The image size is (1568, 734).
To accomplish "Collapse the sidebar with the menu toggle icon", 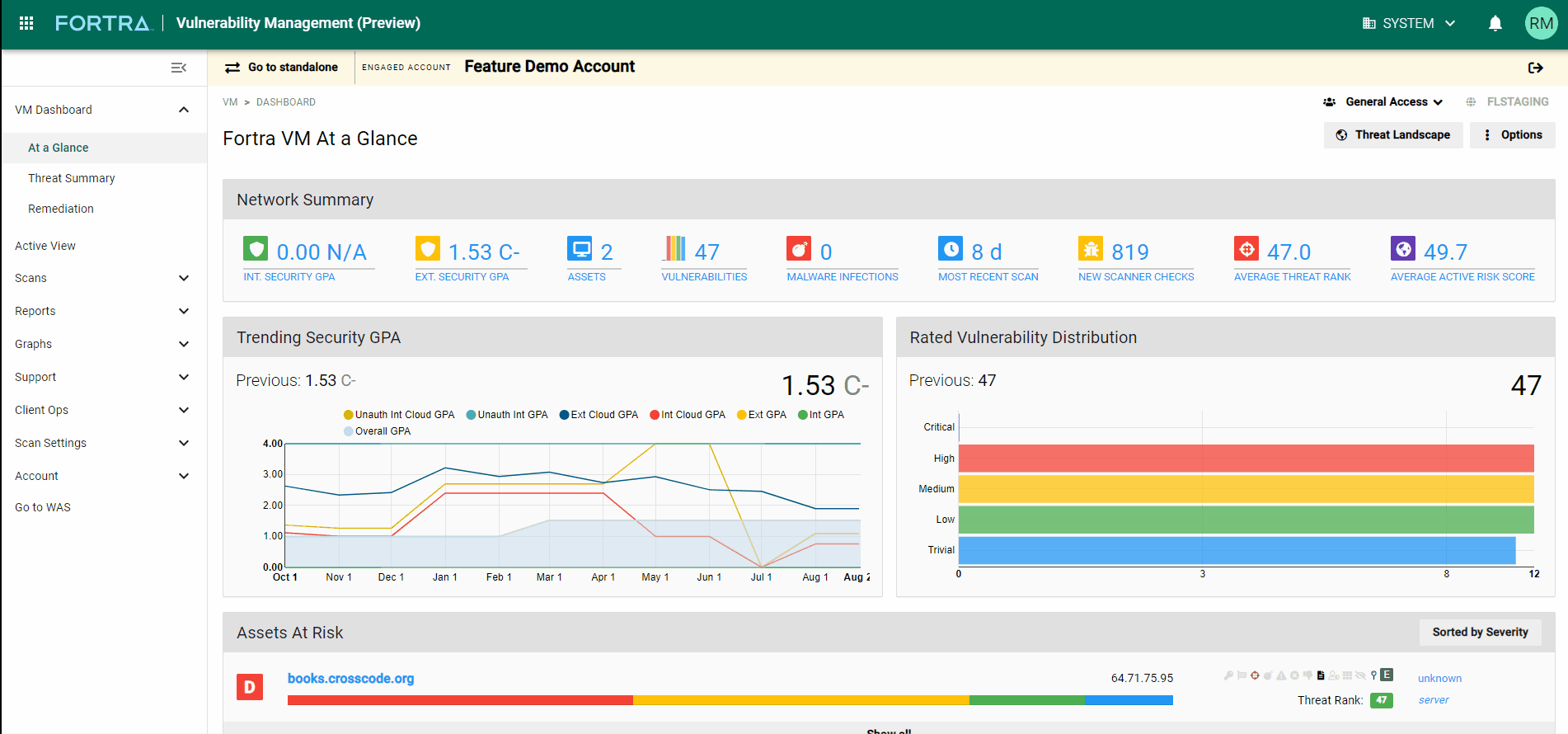I will 178,68.
